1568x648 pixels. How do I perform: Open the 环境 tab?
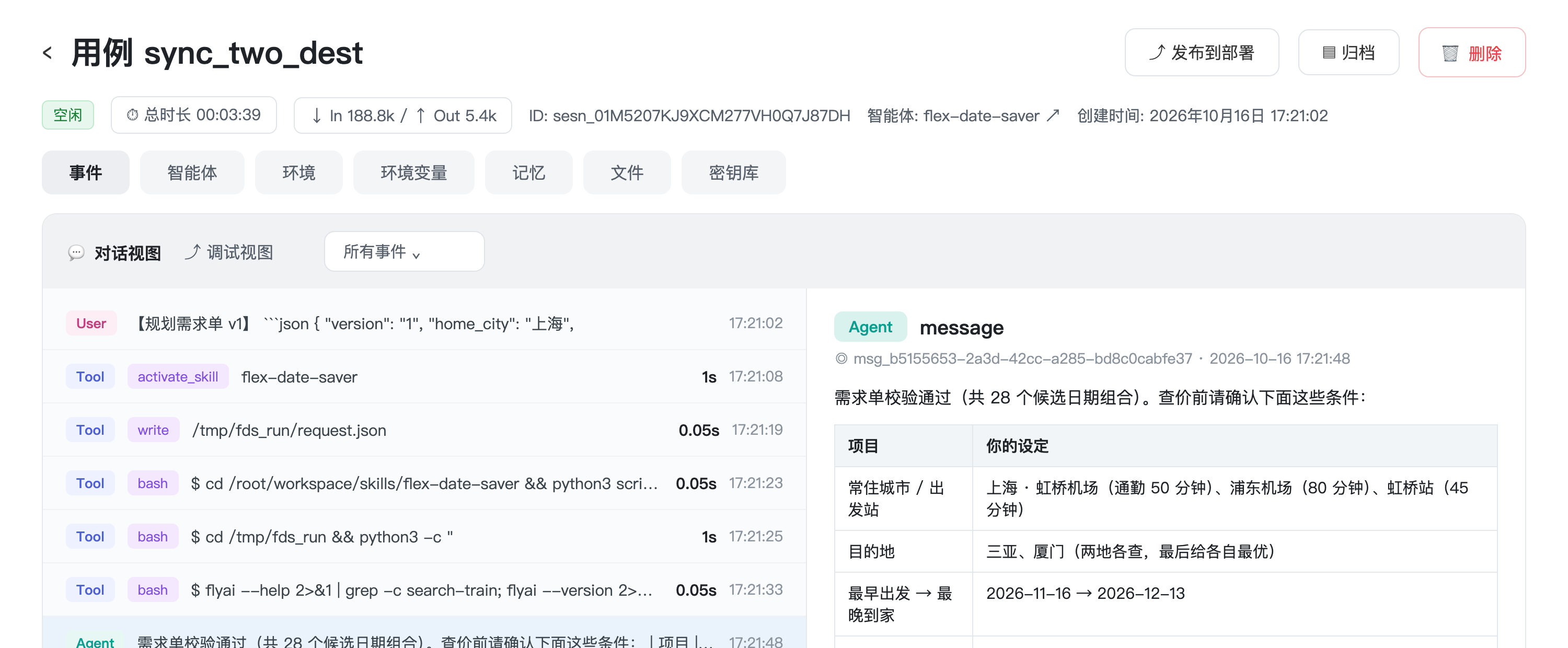pos(298,172)
